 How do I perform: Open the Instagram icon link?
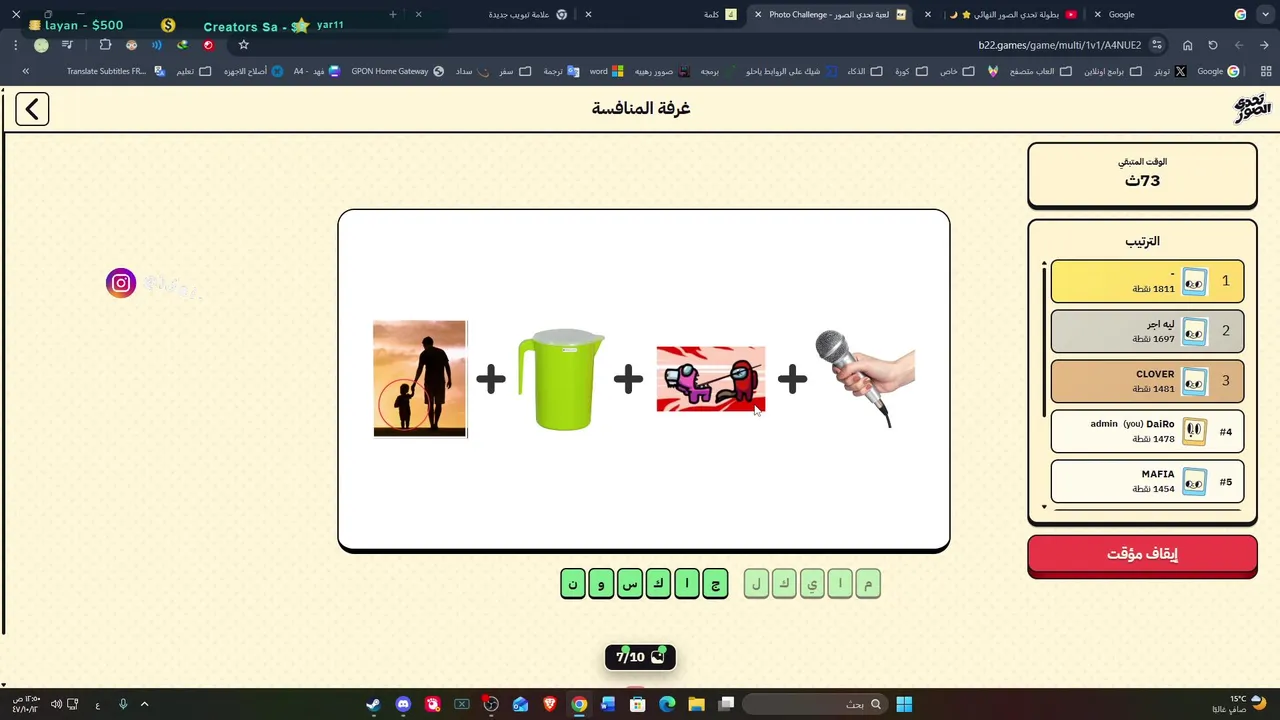121,283
